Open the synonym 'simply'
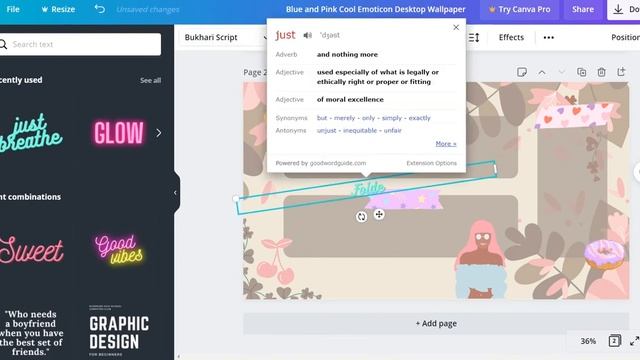640x360 pixels. click(392, 118)
